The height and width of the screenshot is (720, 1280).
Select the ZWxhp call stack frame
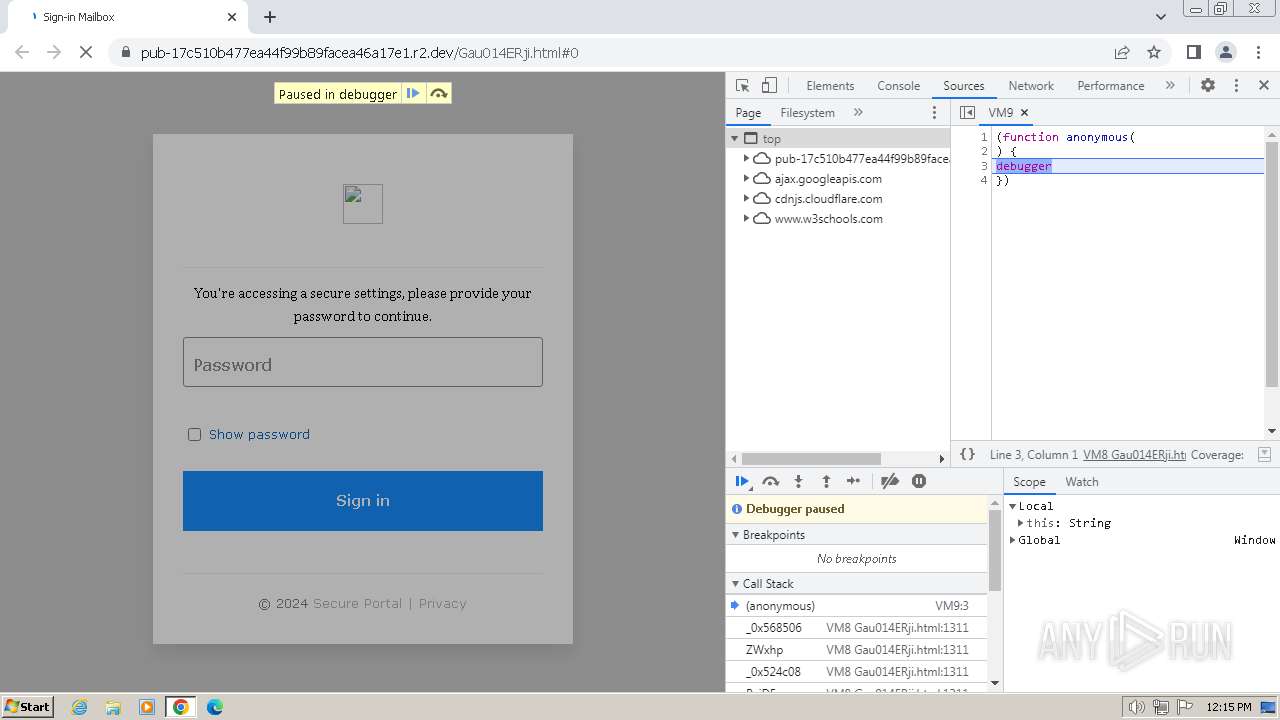856,650
